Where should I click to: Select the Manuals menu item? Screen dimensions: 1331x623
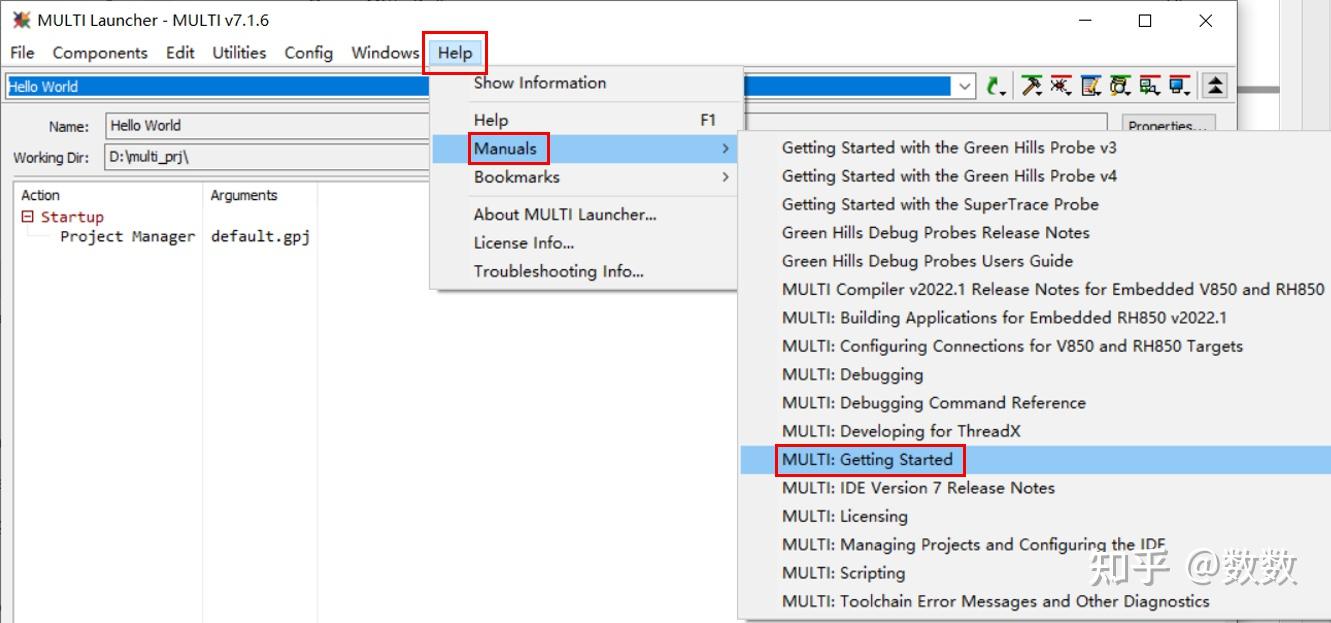coord(586,149)
